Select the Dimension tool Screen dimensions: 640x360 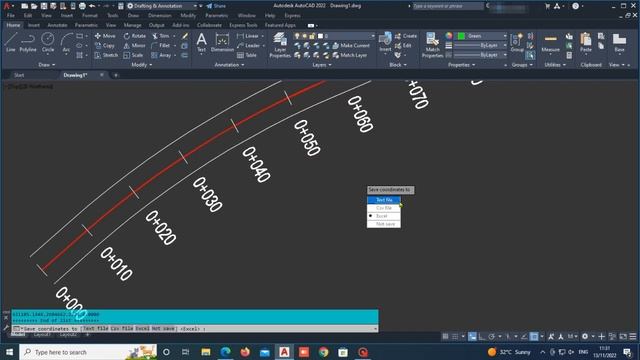point(222,42)
